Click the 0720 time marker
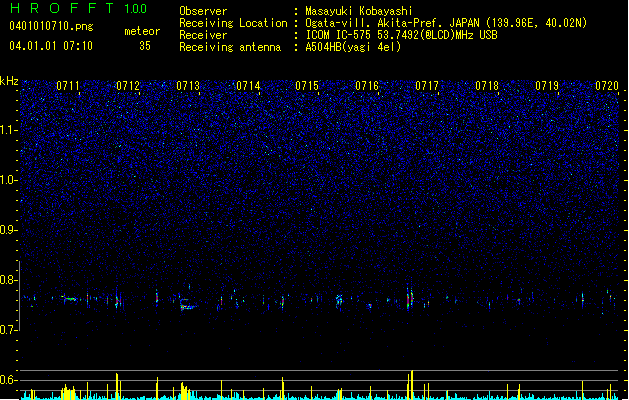629x400 pixels. tap(607, 86)
